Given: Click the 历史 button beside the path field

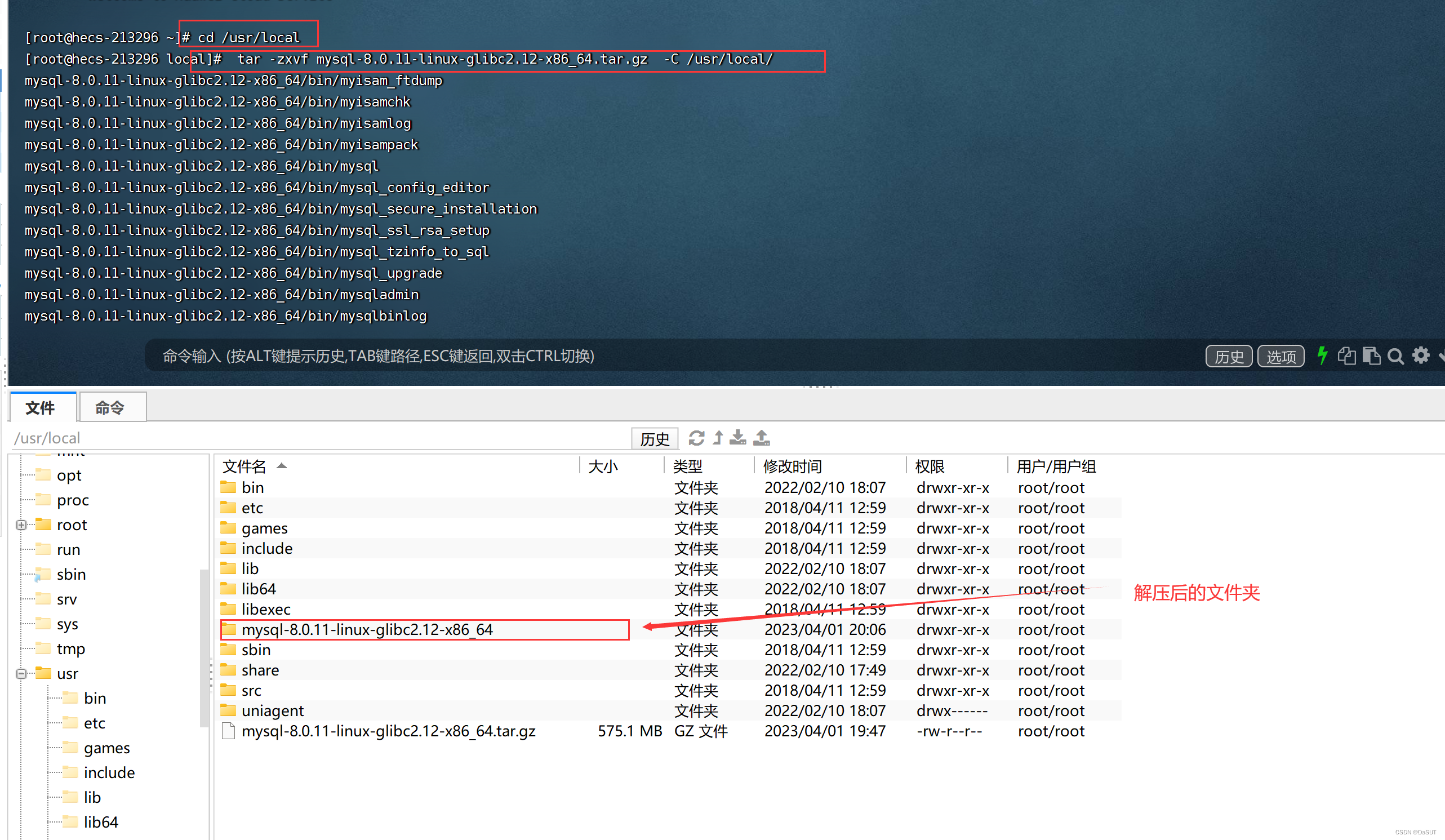Looking at the screenshot, I should point(655,439).
